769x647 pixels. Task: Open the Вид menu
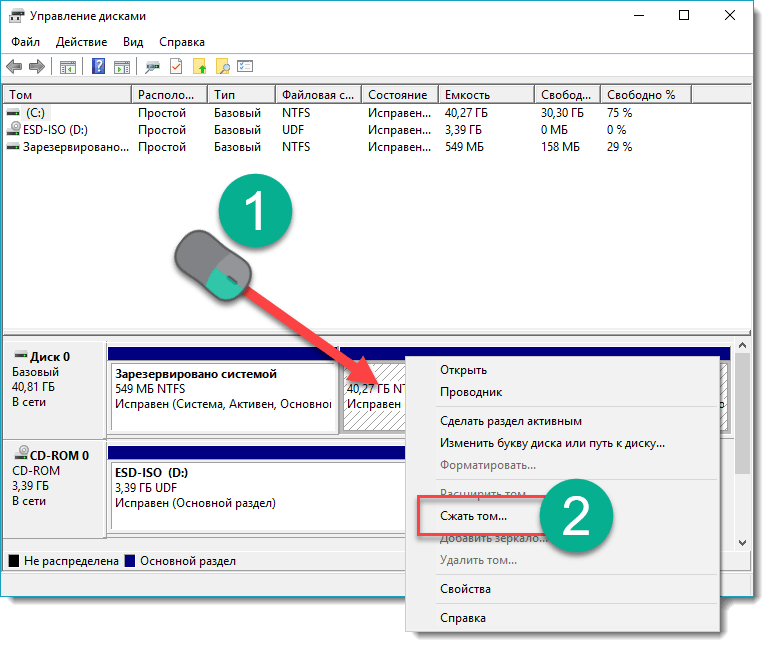(x=133, y=42)
